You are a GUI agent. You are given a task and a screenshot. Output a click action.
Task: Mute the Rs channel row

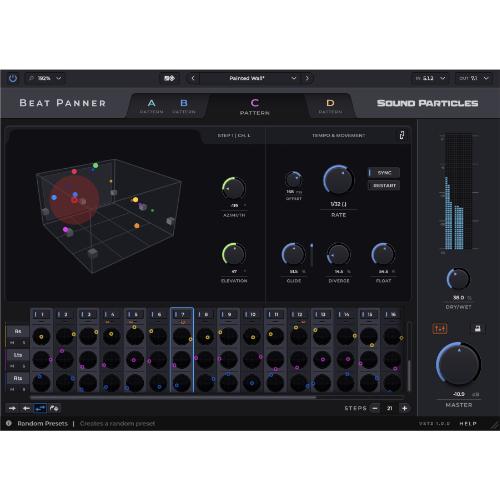tap(12, 342)
